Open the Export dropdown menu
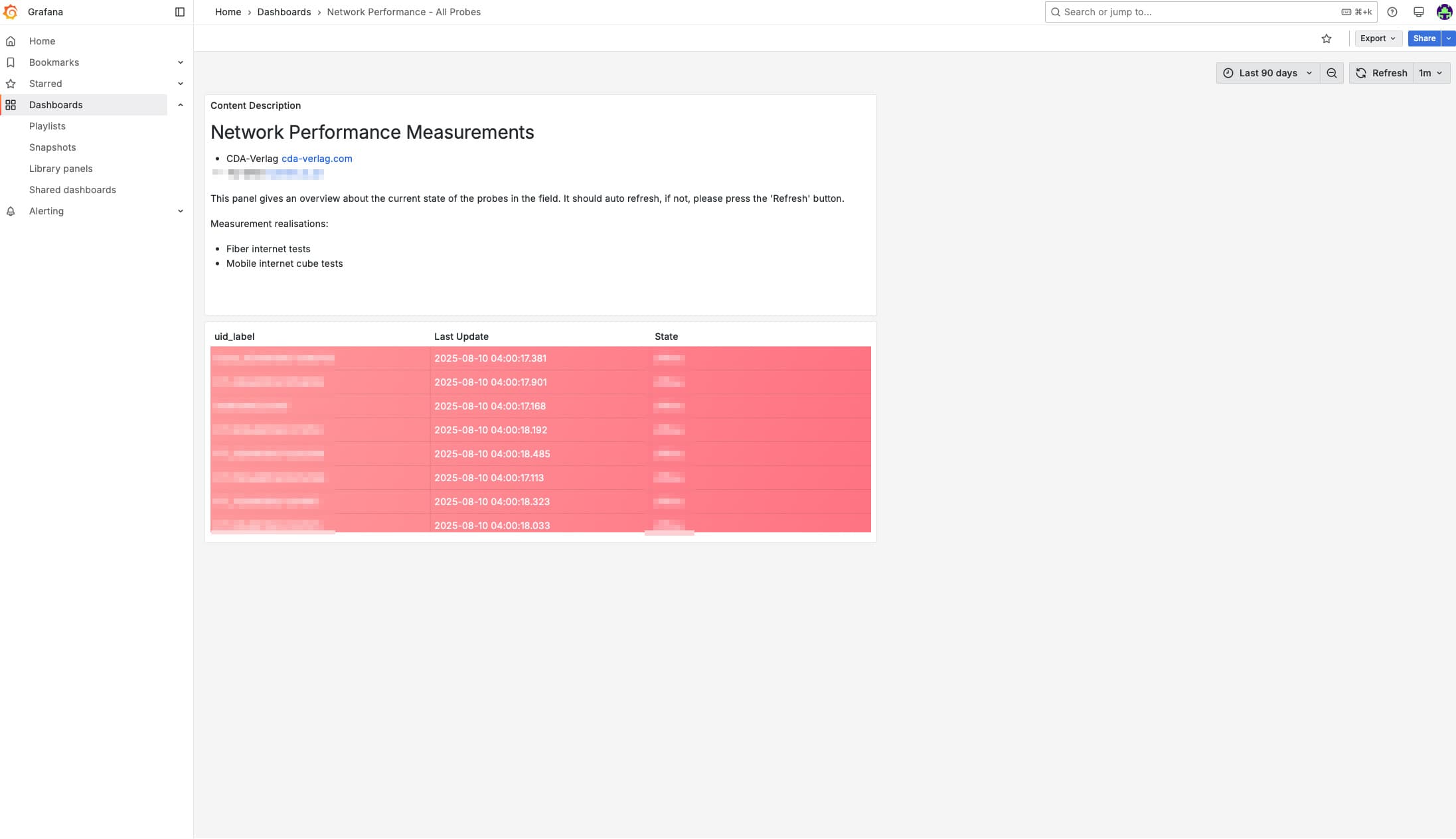The height and width of the screenshot is (839, 1456). [x=1378, y=38]
